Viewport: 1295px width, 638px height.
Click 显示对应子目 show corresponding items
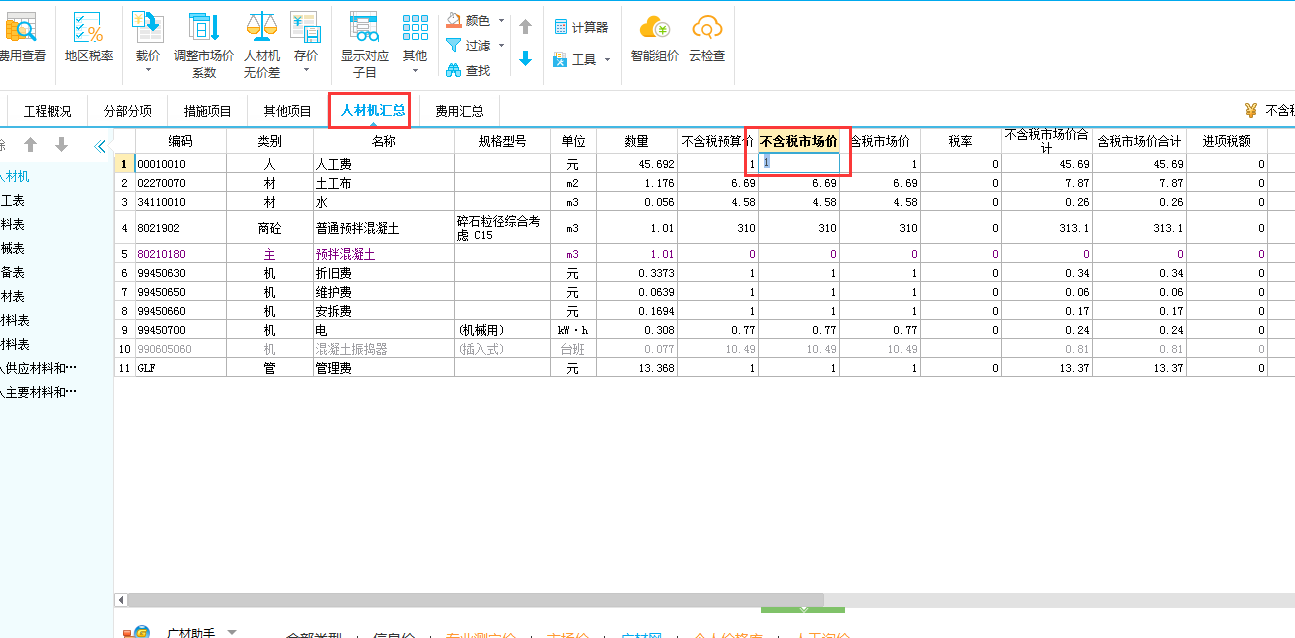365,45
